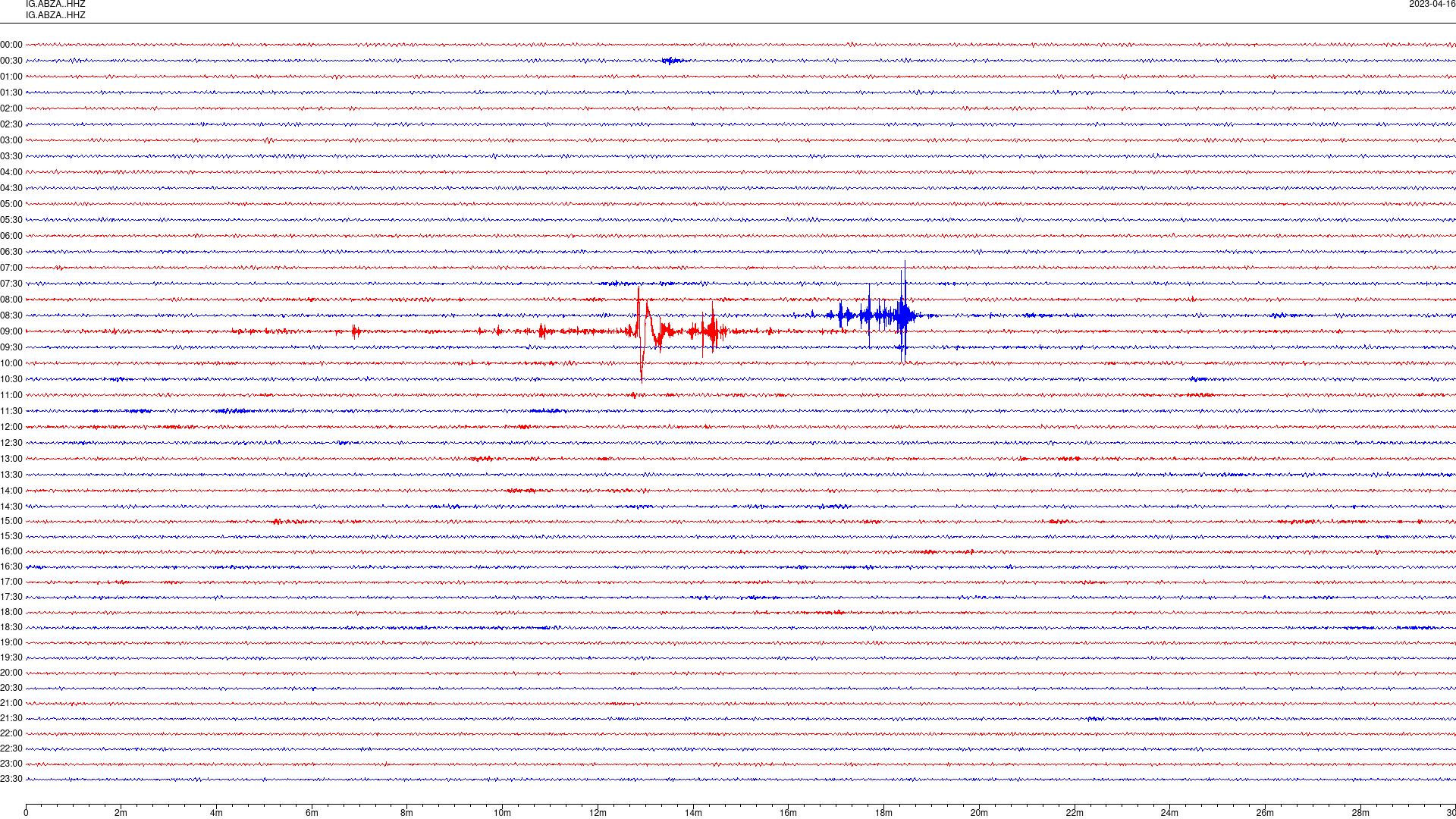The height and width of the screenshot is (819, 1456).
Task: Click the second IG.ABZA..HHZ station label
Action: click(x=55, y=15)
